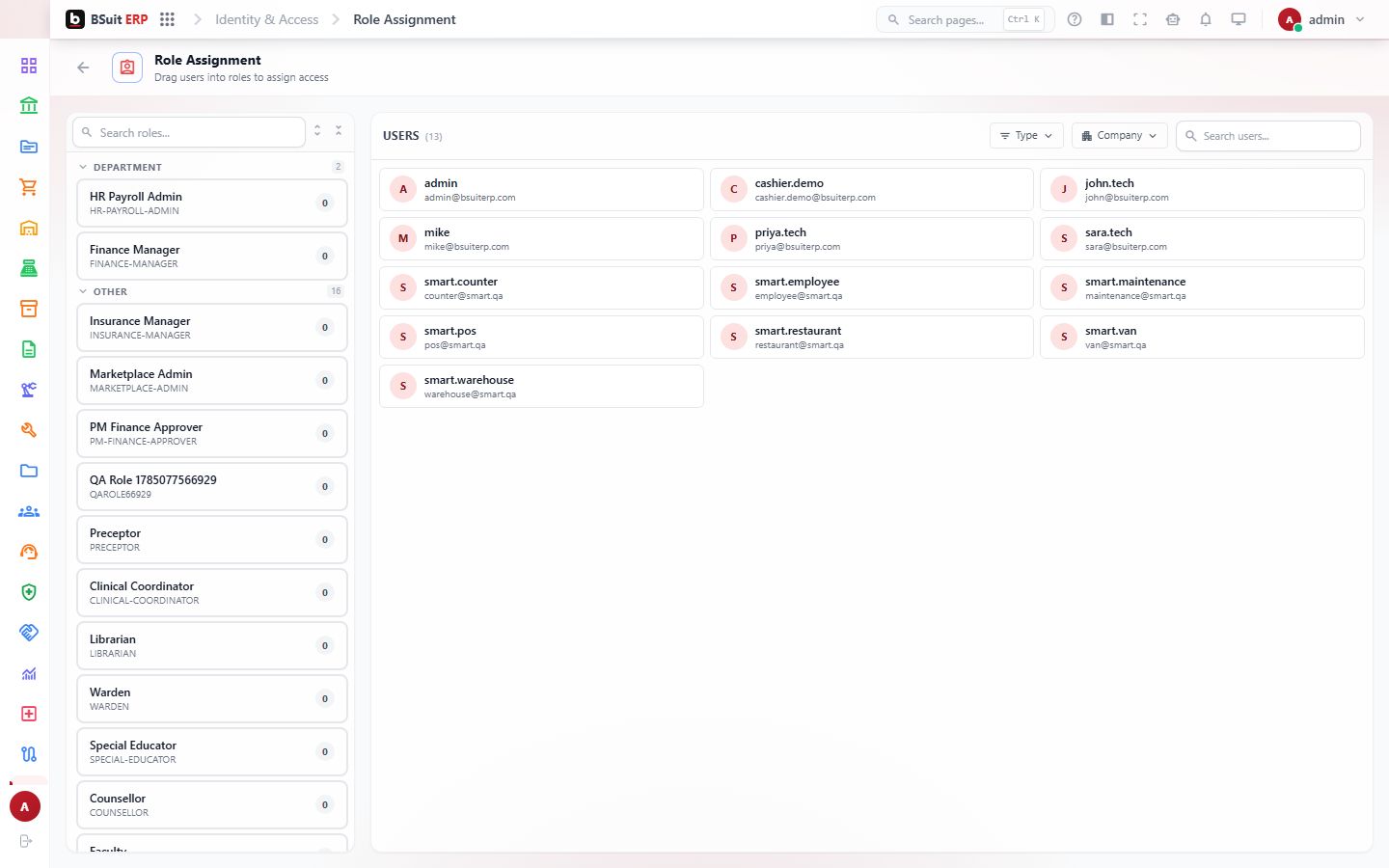Click the people group sidebar icon
The image size is (1389, 868).
coord(29,511)
